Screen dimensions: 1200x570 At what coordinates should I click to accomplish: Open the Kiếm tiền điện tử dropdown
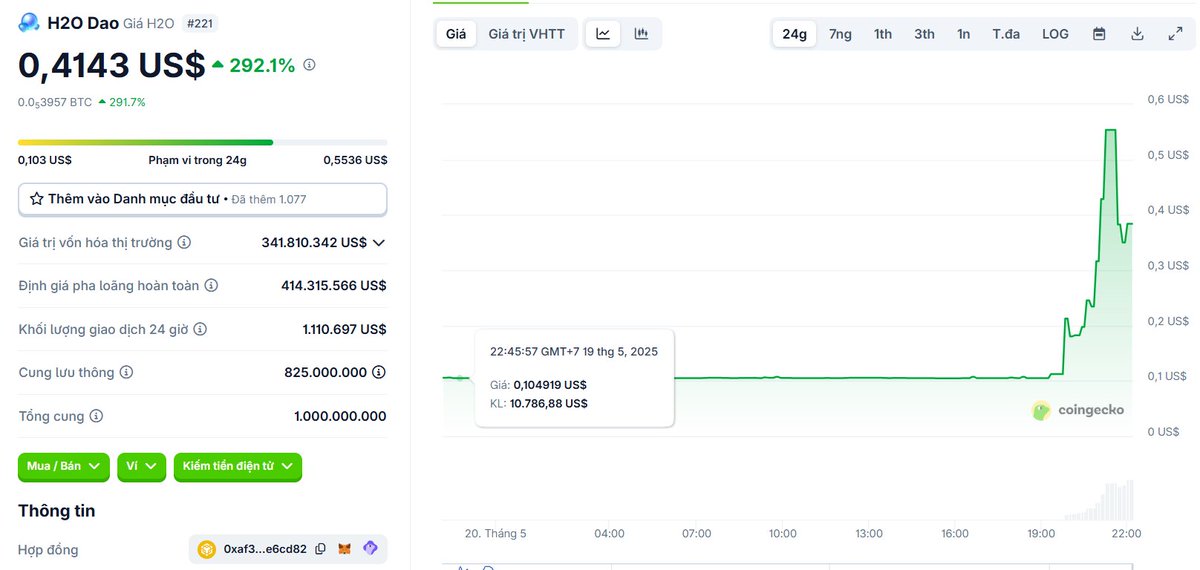click(x=238, y=466)
